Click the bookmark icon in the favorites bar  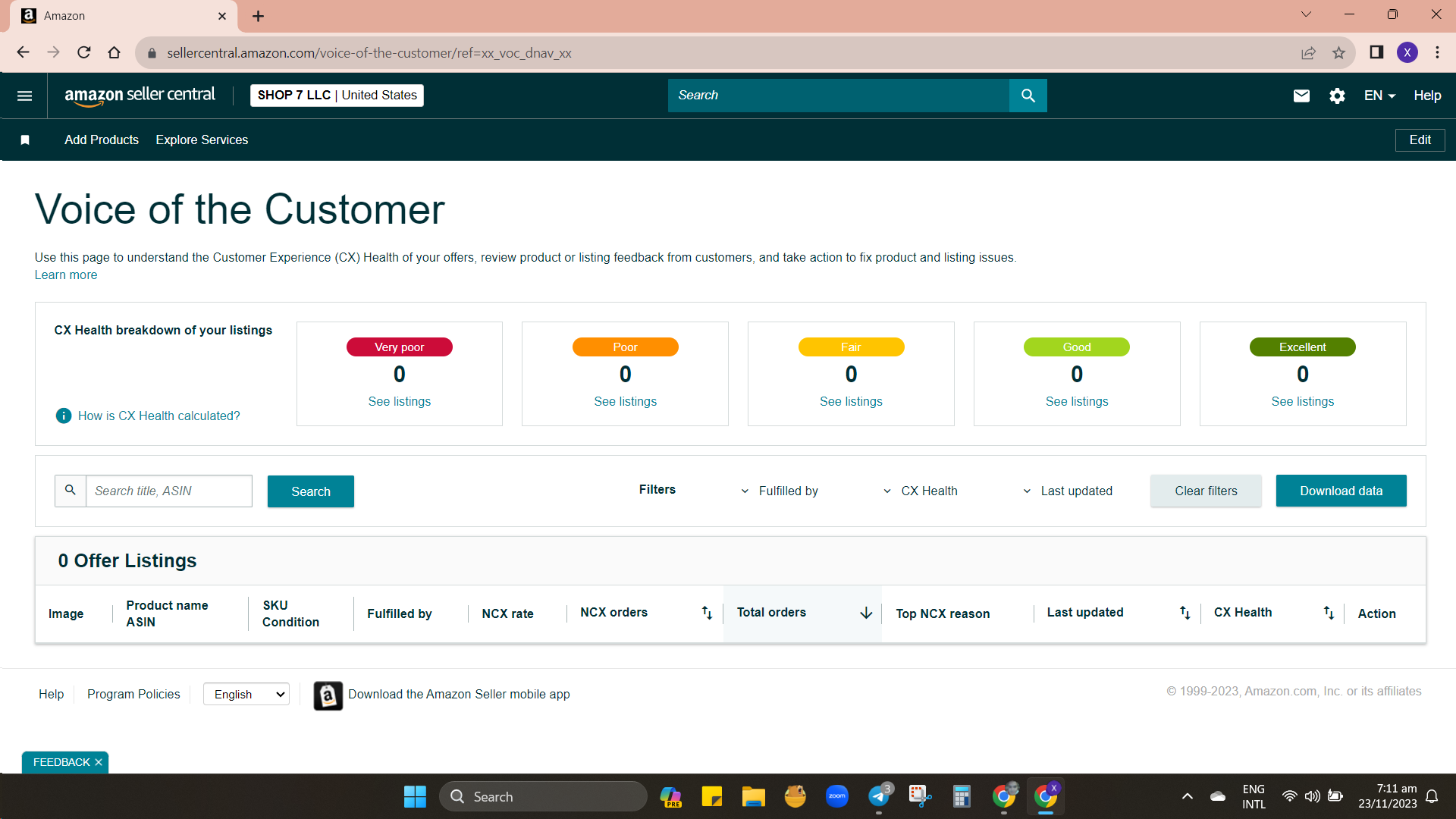point(25,140)
